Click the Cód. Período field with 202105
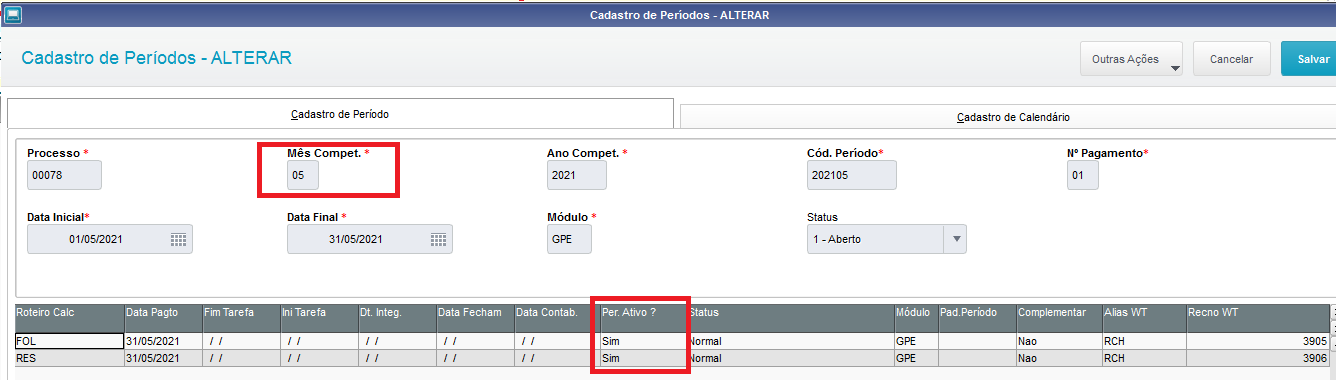Screen dimensions: 1336x380 click(851, 175)
